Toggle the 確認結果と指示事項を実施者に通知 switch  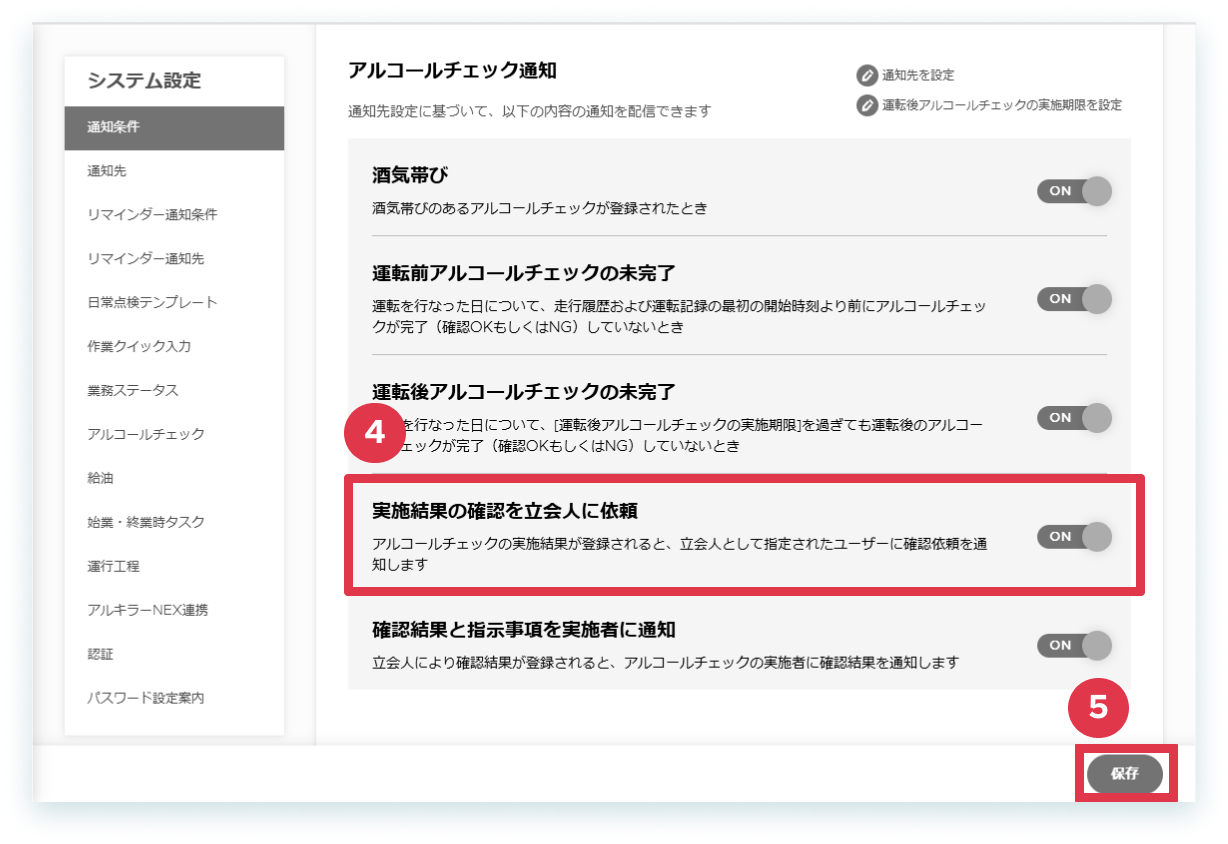(1074, 646)
